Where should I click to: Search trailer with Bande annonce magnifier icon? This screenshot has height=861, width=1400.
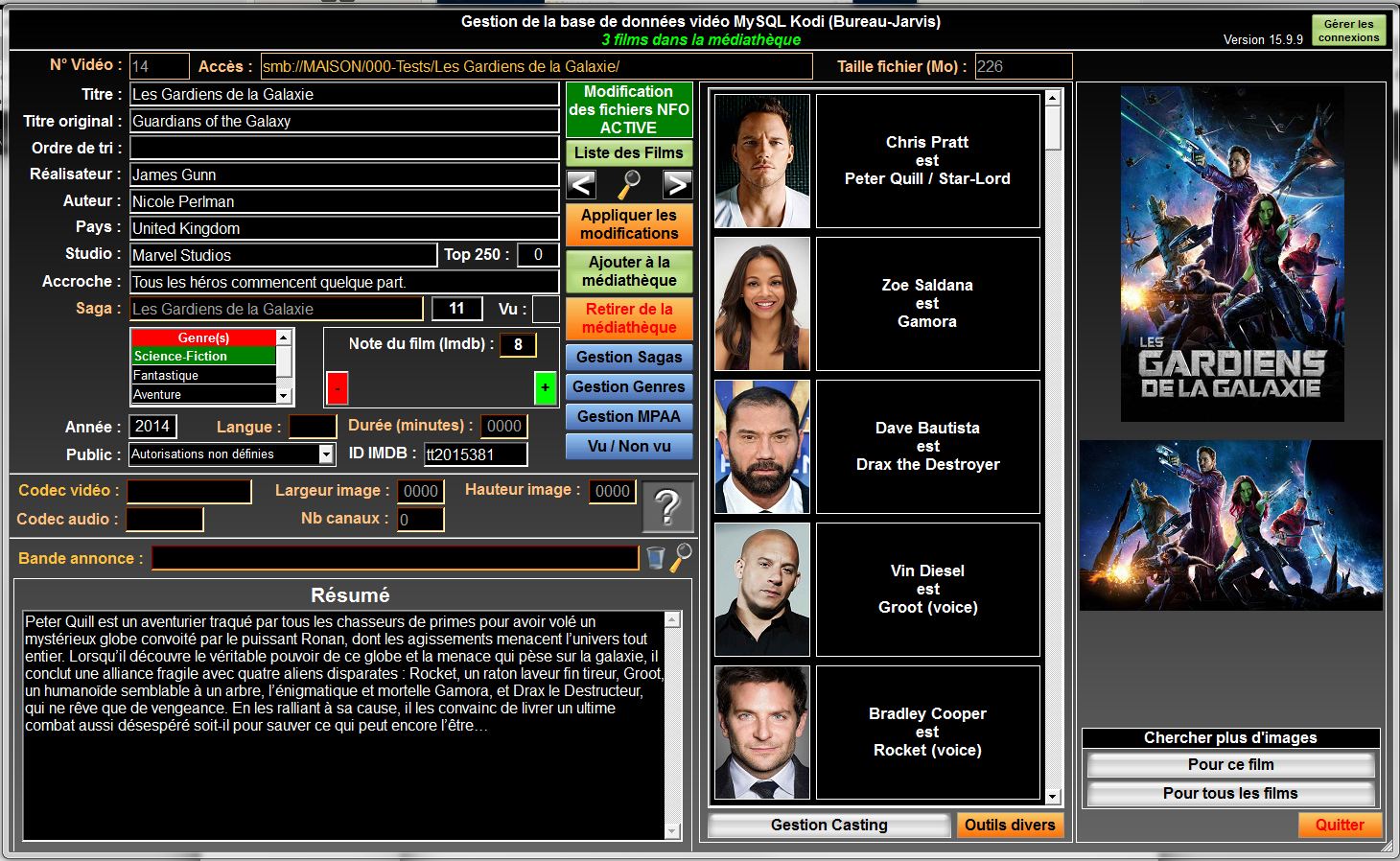pos(681,557)
